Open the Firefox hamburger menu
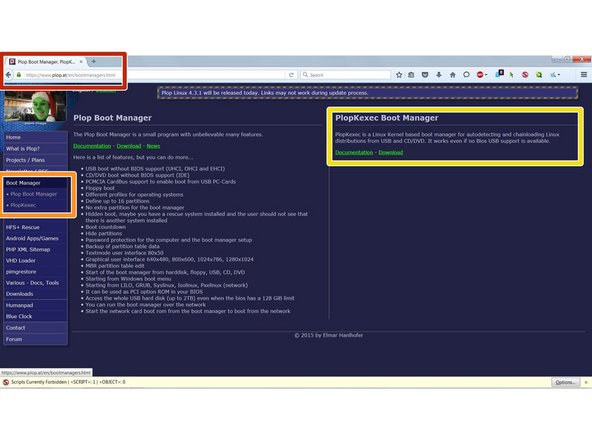Viewport: 592px width, 444px height. [x=584, y=75]
